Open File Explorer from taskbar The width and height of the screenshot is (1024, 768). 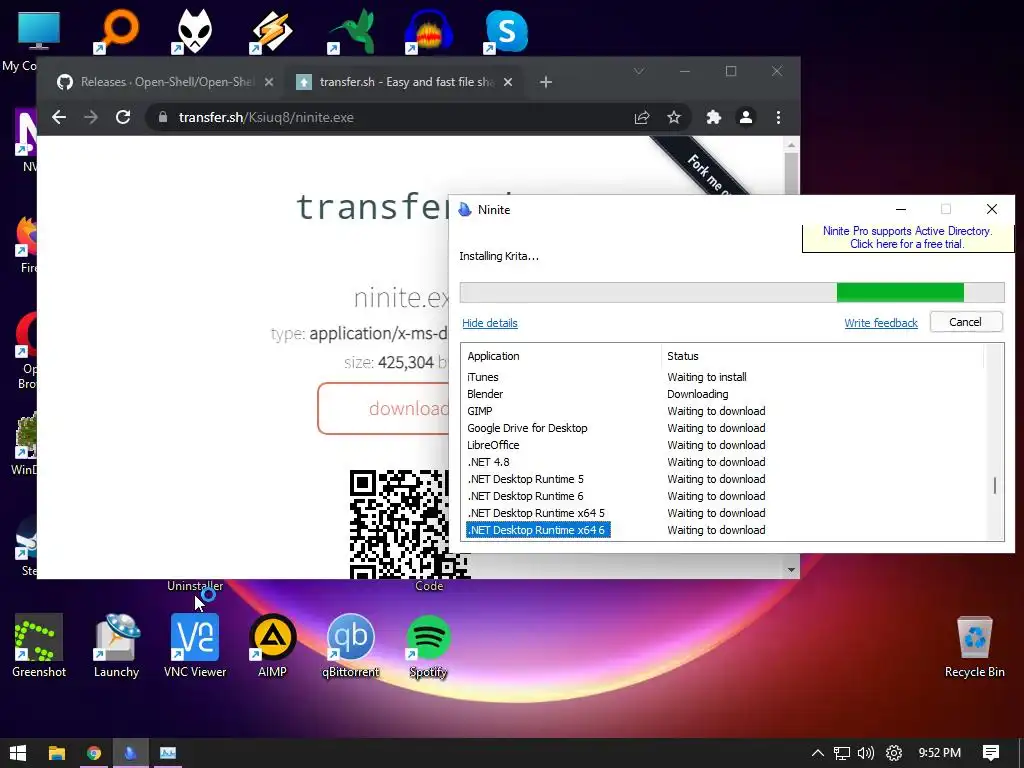pos(57,753)
